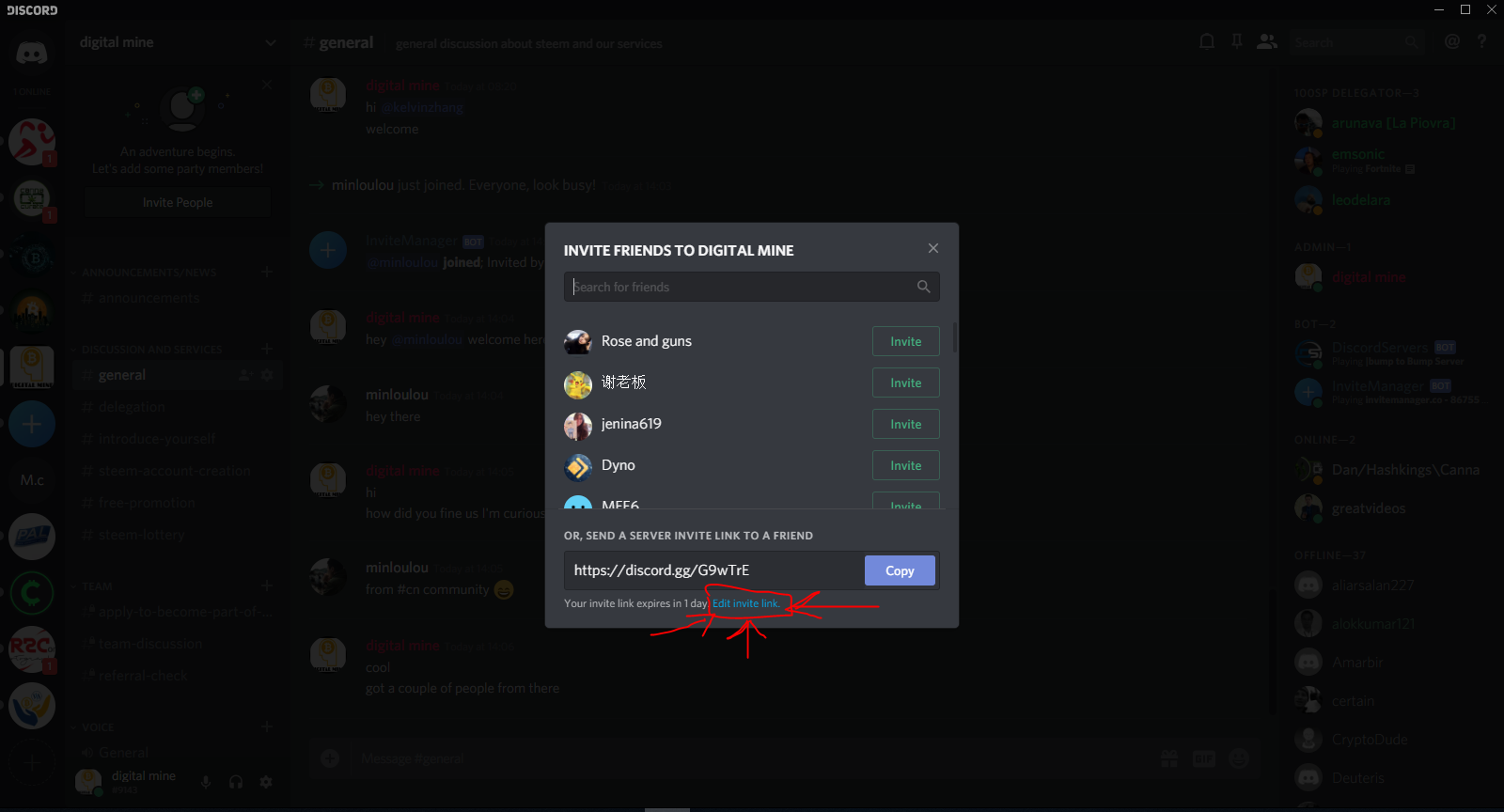This screenshot has width=1504, height=812.
Task: Open the help question mark icon
Action: (1481, 41)
